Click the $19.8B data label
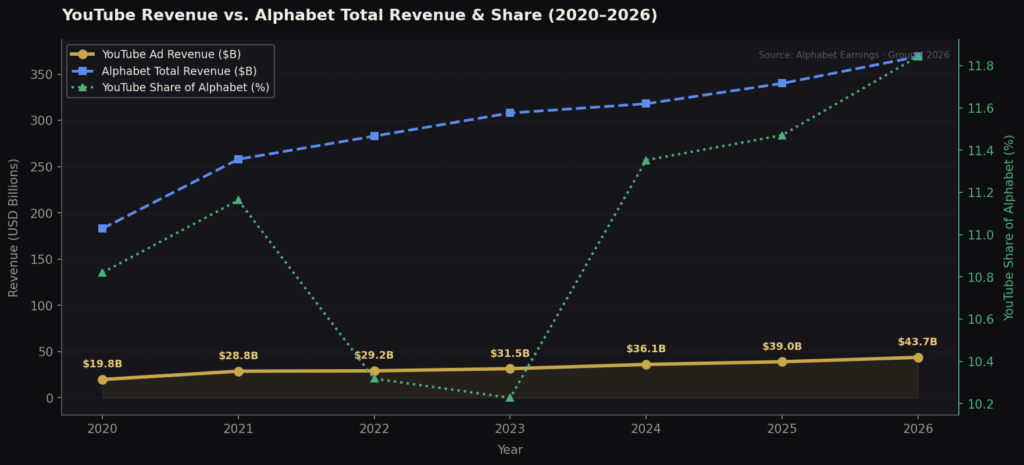The width and height of the screenshot is (1024, 465). click(x=103, y=364)
